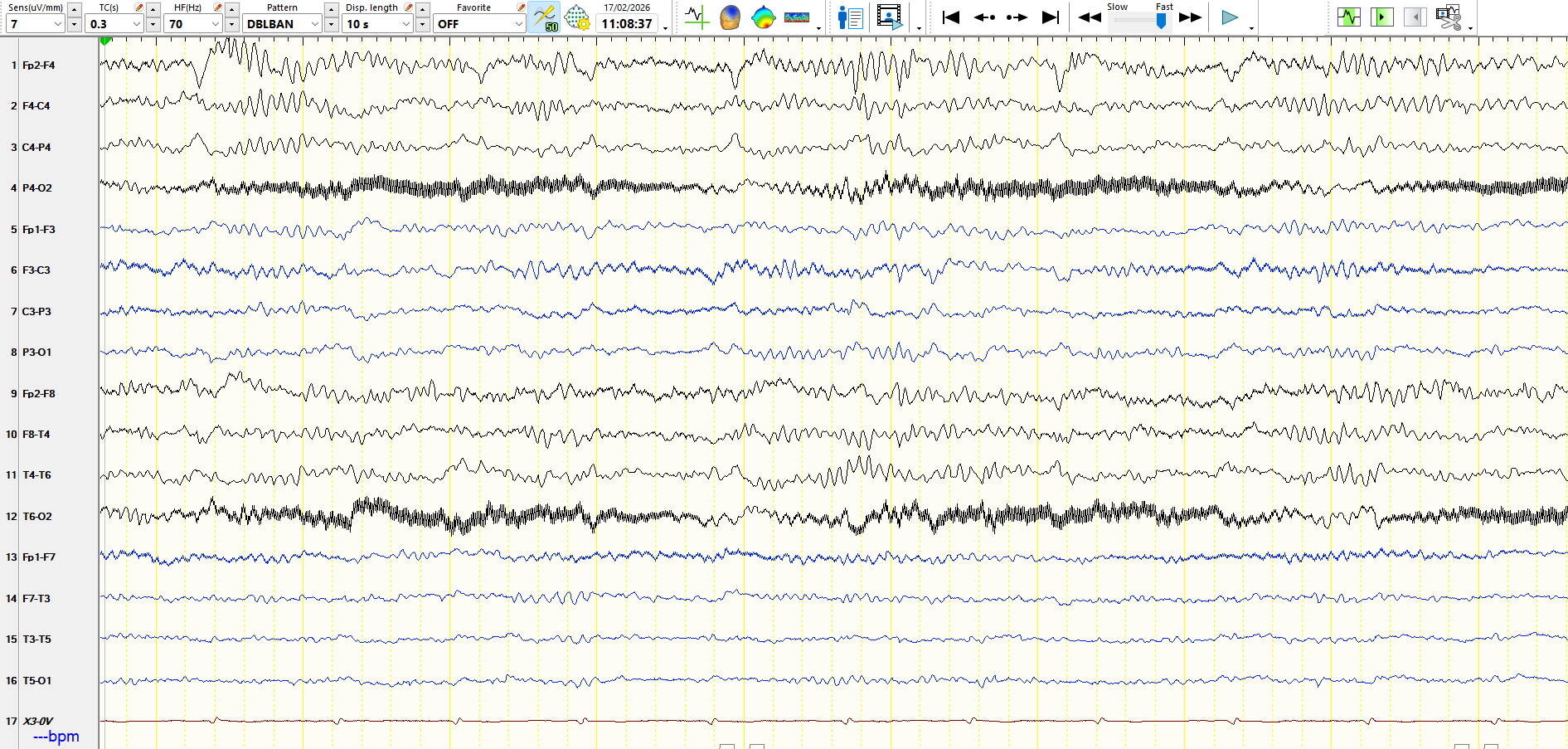Click the green marker at the trace start
This screenshot has height=749, width=1568.
[x=105, y=41]
